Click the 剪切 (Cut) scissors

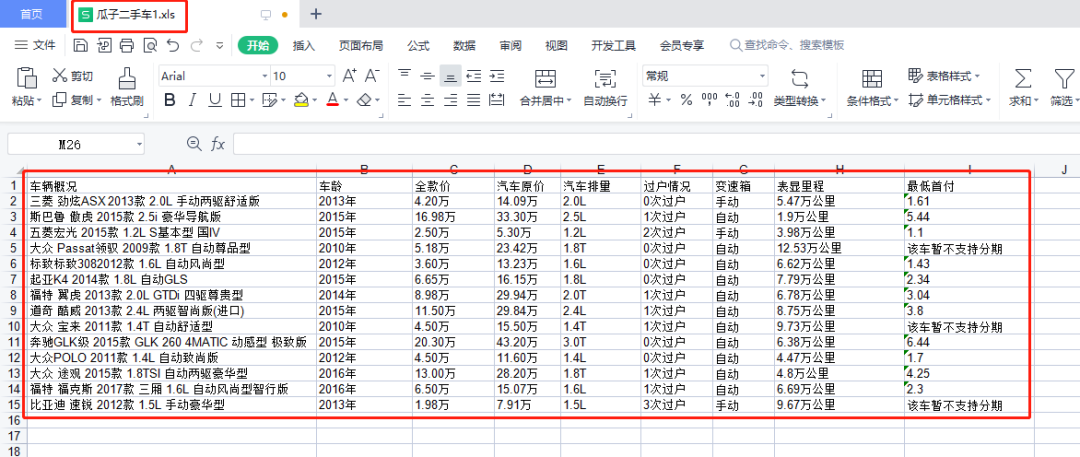coord(60,76)
